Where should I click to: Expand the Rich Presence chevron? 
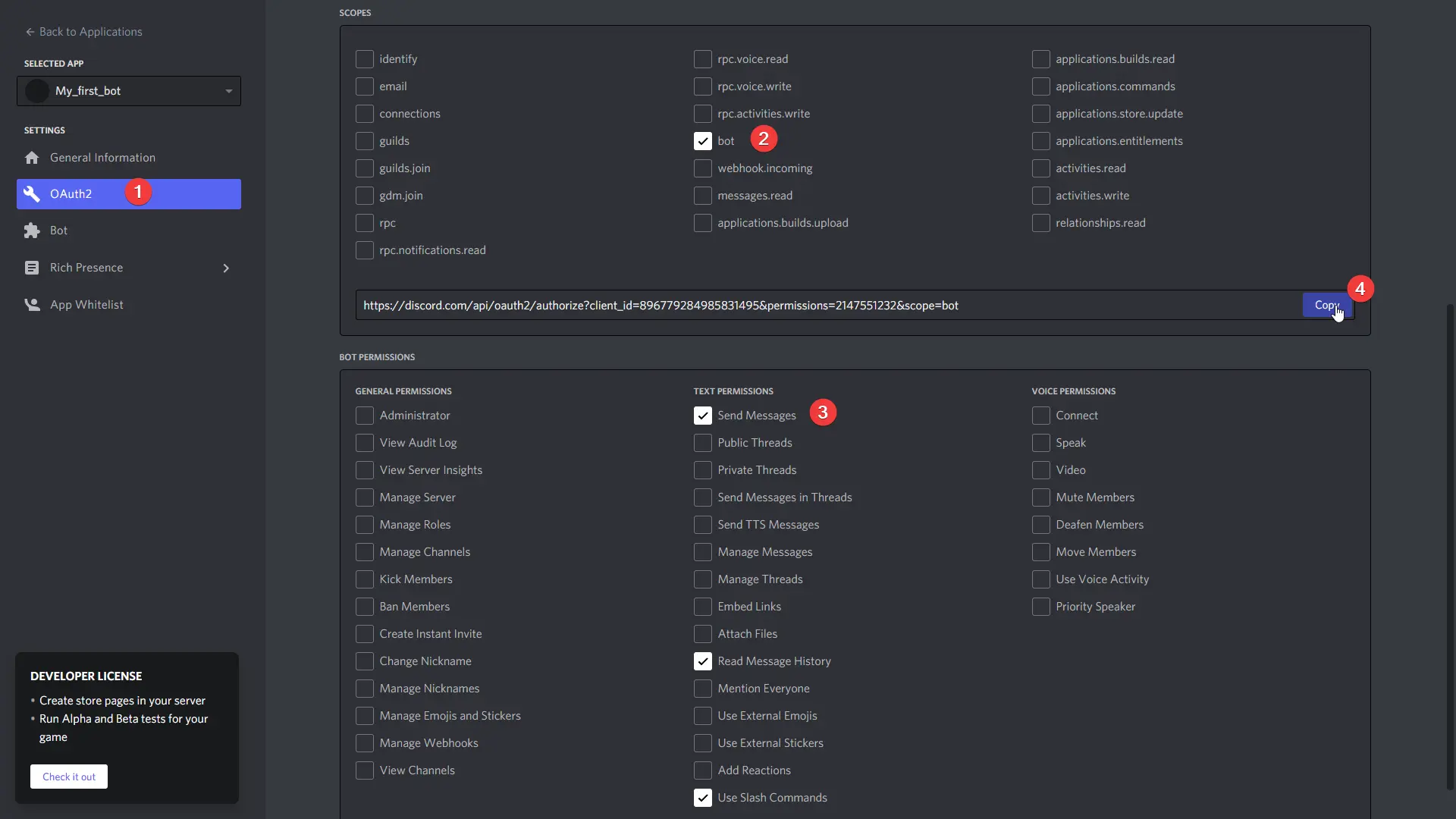point(226,268)
